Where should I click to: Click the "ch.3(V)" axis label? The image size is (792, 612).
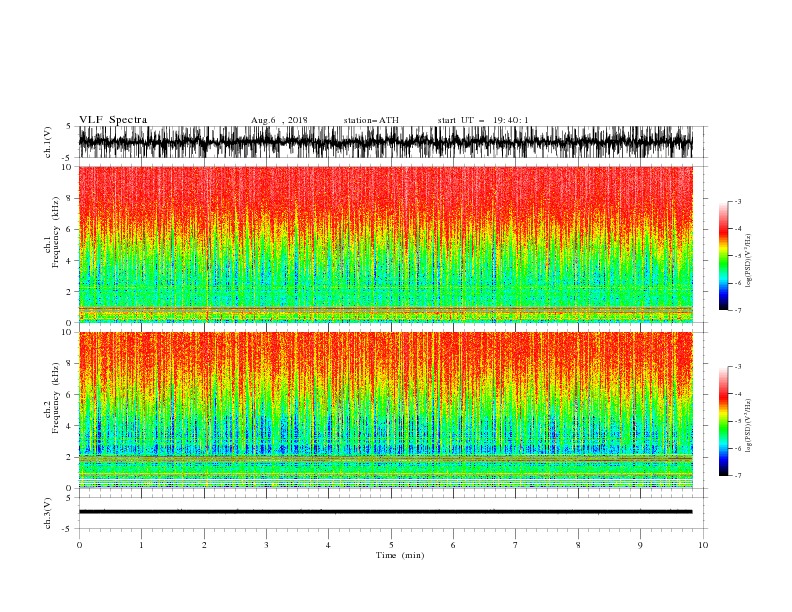click(x=48, y=513)
